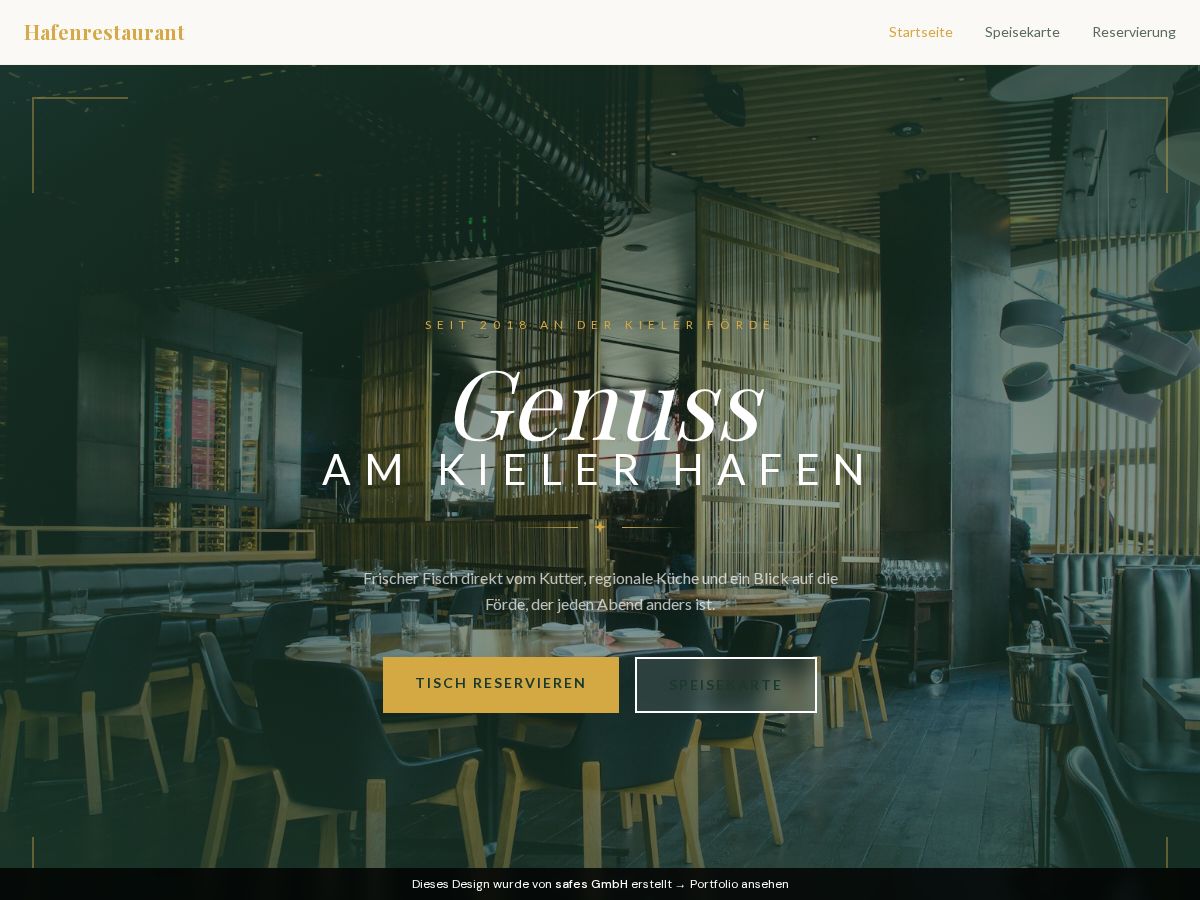Click the Tisch Reservieren button

501,684
